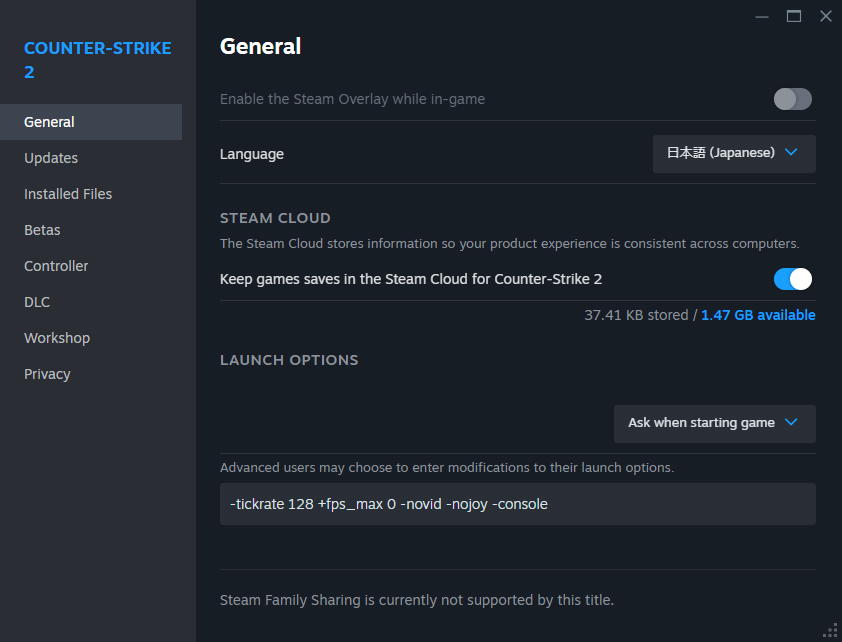This screenshot has height=642, width=842.
Task: Click the 1.47 GB available link
Action: [x=758, y=315]
